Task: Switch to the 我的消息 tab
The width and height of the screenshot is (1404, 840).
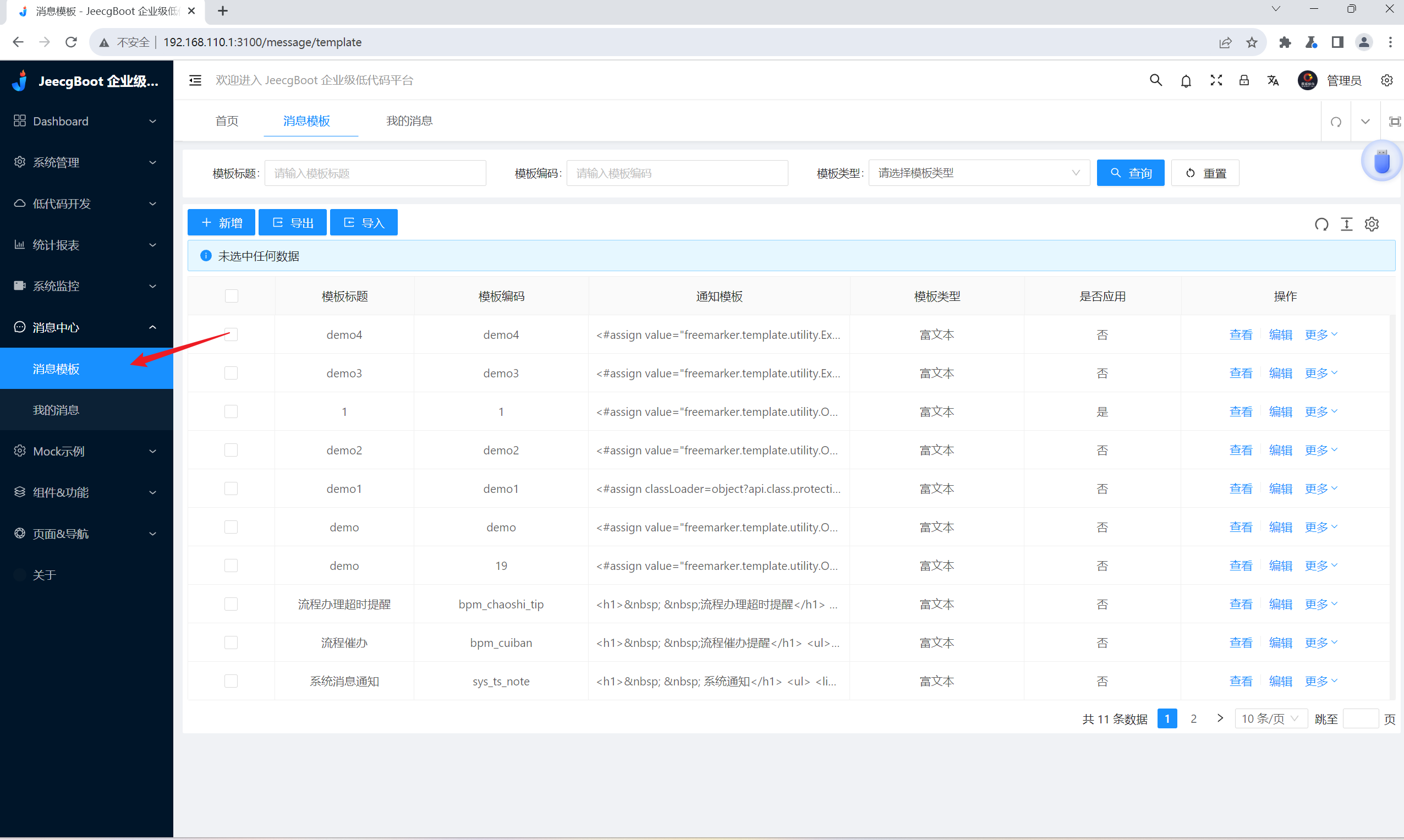Action: pyautogui.click(x=409, y=120)
